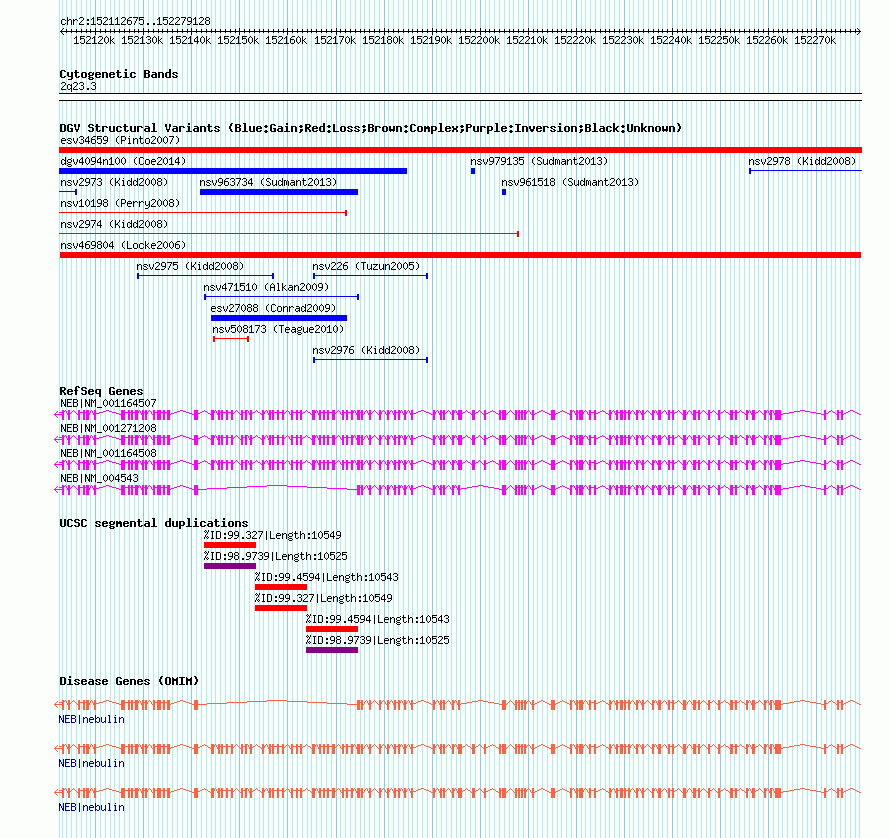Click the last NEB|nebulin OMIM link
This screenshot has width=890, height=838.
[91, 807]
